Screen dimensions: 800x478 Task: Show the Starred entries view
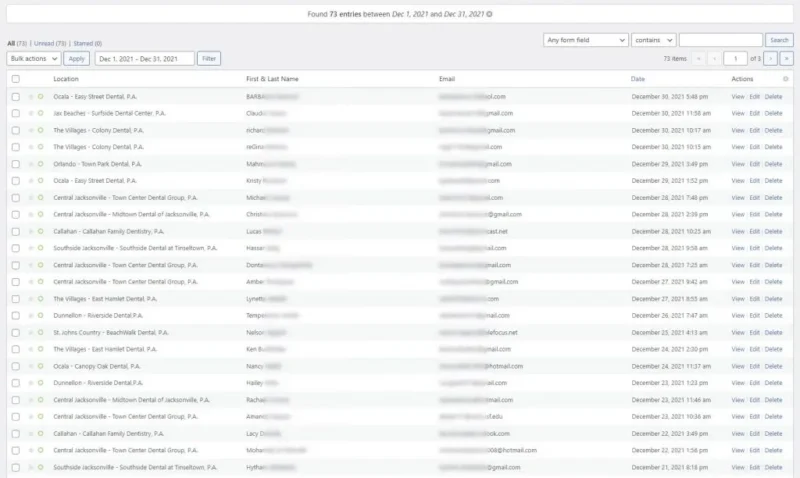tap(88, 44)
